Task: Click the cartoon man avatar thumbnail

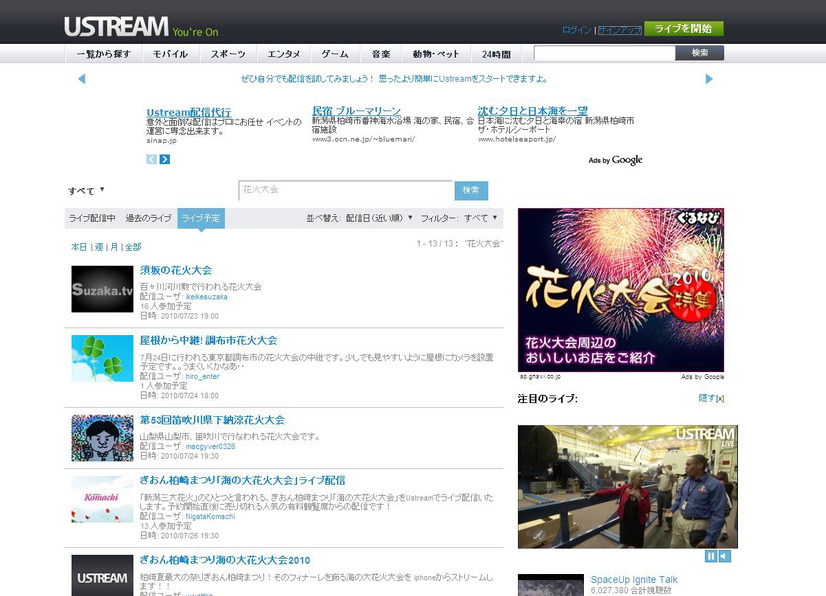Action: click(x=102, y=438)
